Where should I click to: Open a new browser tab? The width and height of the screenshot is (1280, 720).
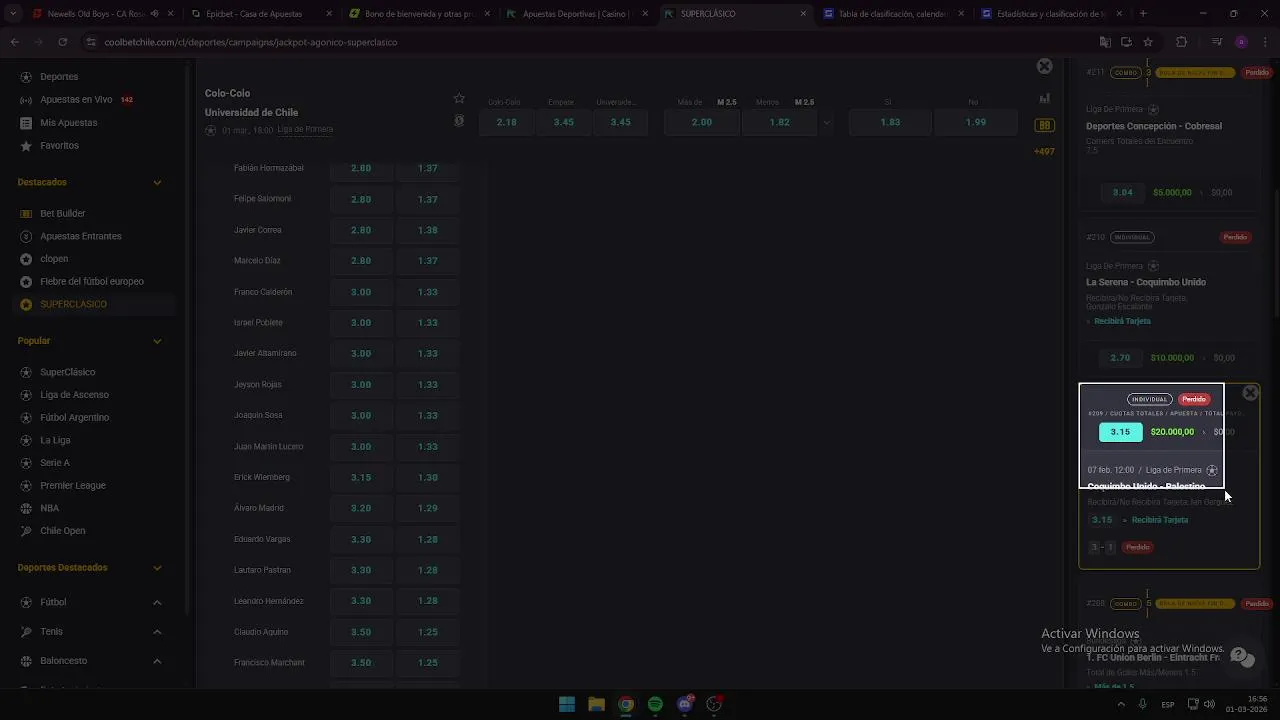pyautogui.click(x=1143, y=14)
